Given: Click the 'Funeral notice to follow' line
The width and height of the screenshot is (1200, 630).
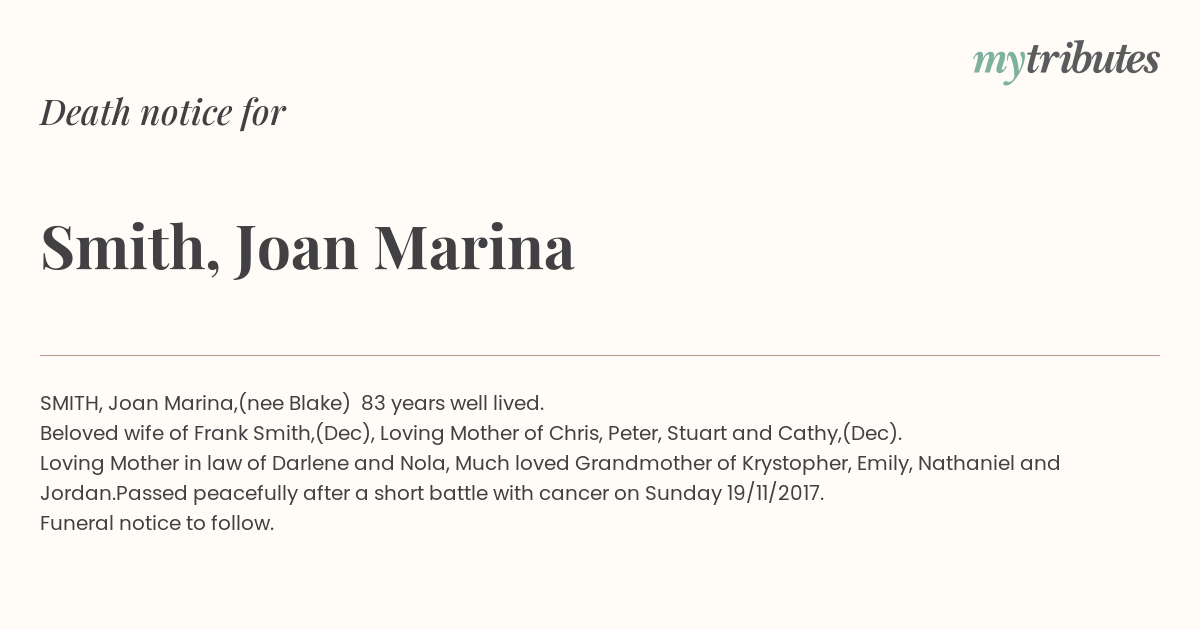Looking at the screenshot, I should click(157, 523).
